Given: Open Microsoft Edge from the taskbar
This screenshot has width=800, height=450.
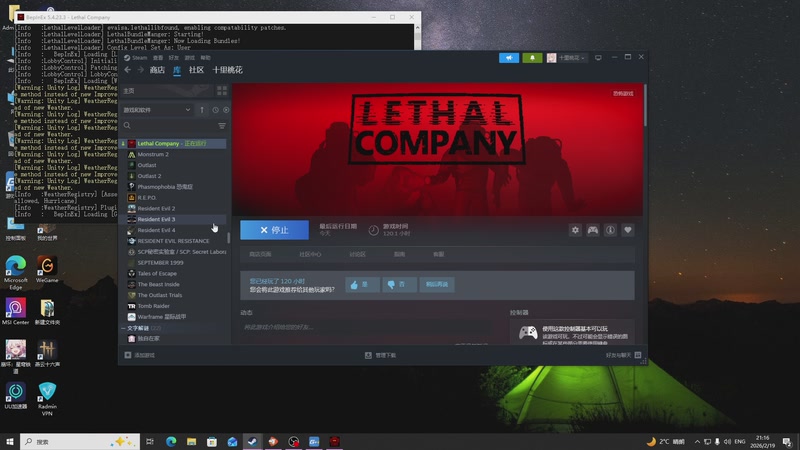Looking at the screenshot, I should tap(170, 442).
